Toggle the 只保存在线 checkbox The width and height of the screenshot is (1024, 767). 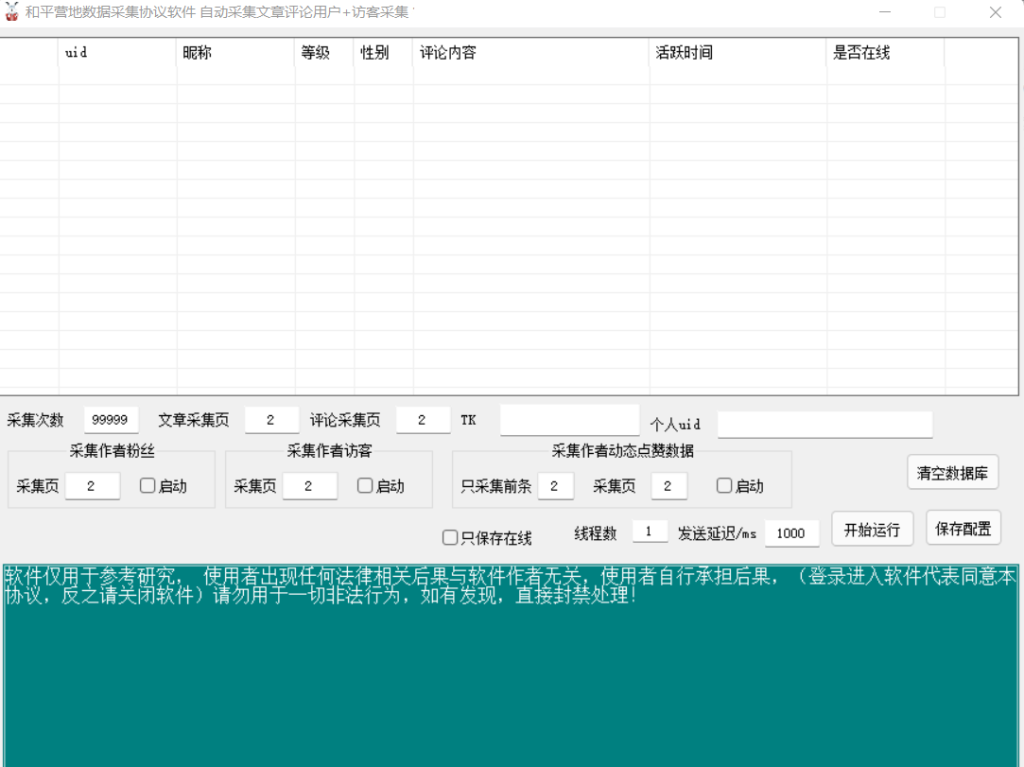coord(451,538)
